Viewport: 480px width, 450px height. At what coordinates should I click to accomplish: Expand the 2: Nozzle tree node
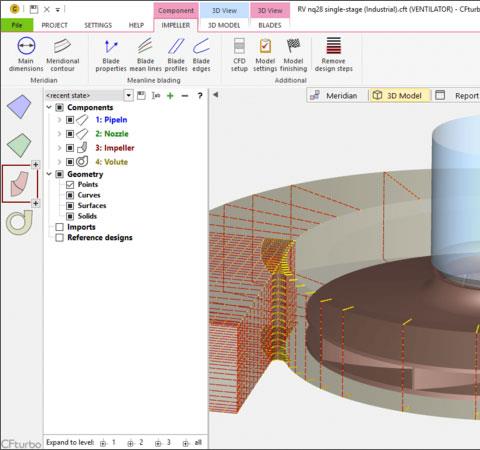[59, 134]
